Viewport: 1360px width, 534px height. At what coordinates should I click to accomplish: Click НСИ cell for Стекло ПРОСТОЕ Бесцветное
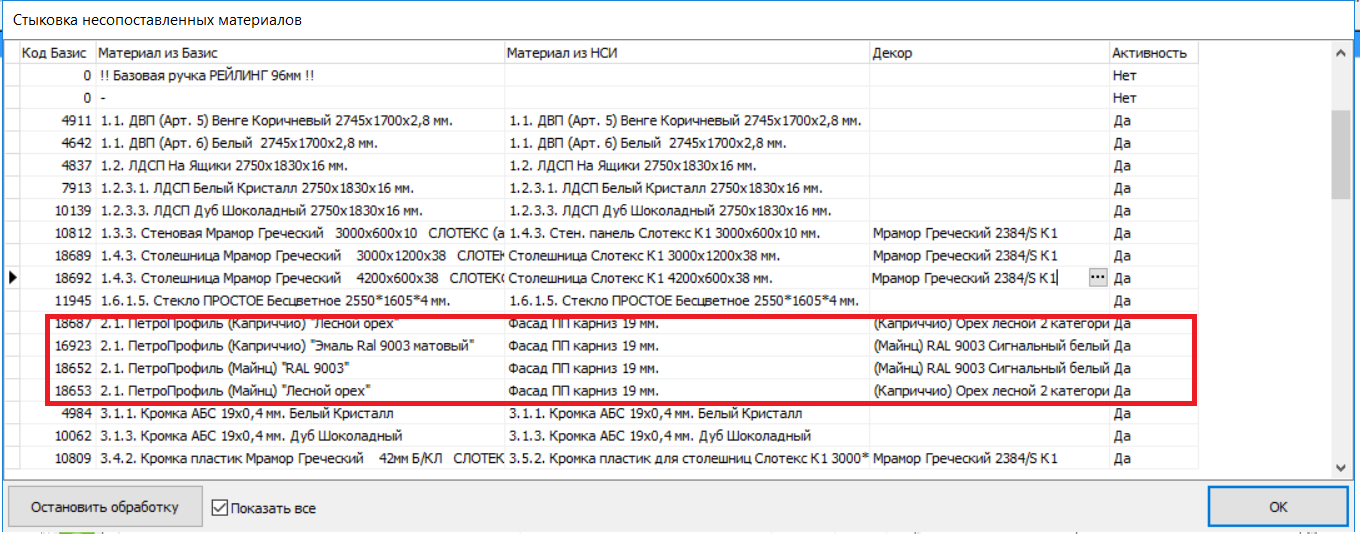(x=686, y=301)
